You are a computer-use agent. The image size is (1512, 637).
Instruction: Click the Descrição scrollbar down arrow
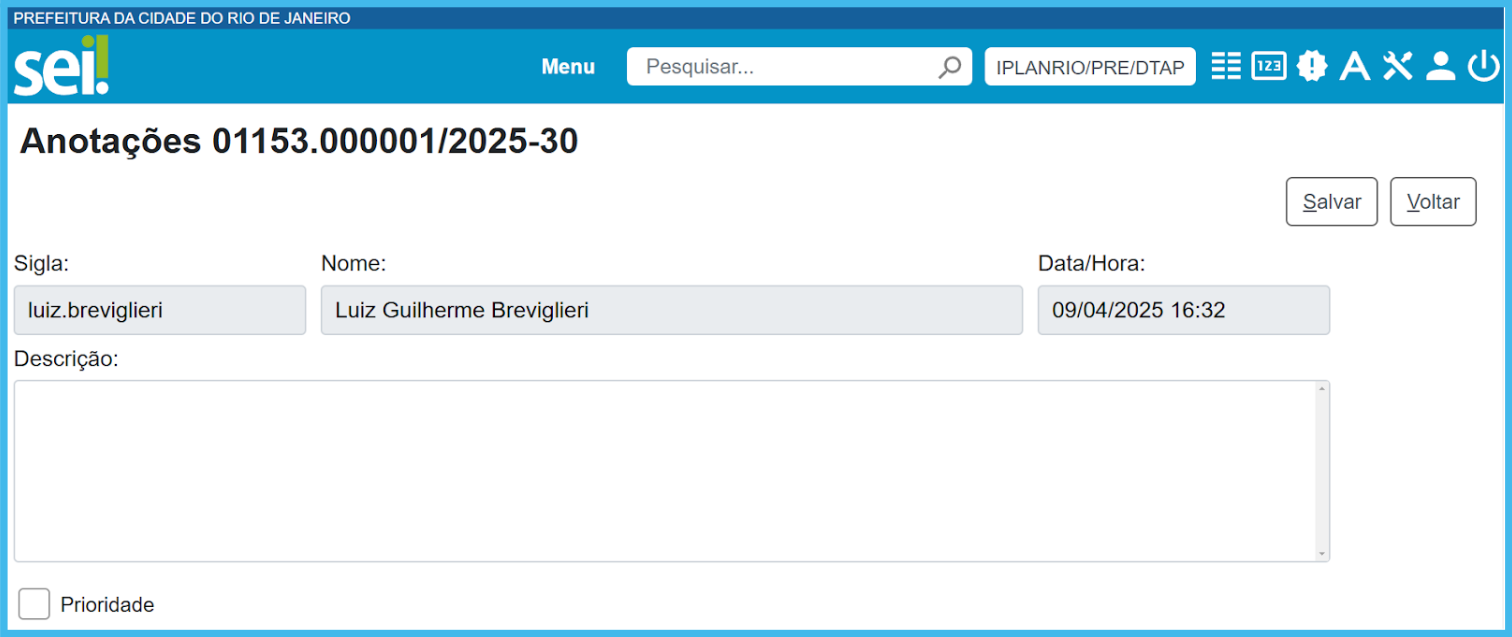click(x=1322, y=553)
